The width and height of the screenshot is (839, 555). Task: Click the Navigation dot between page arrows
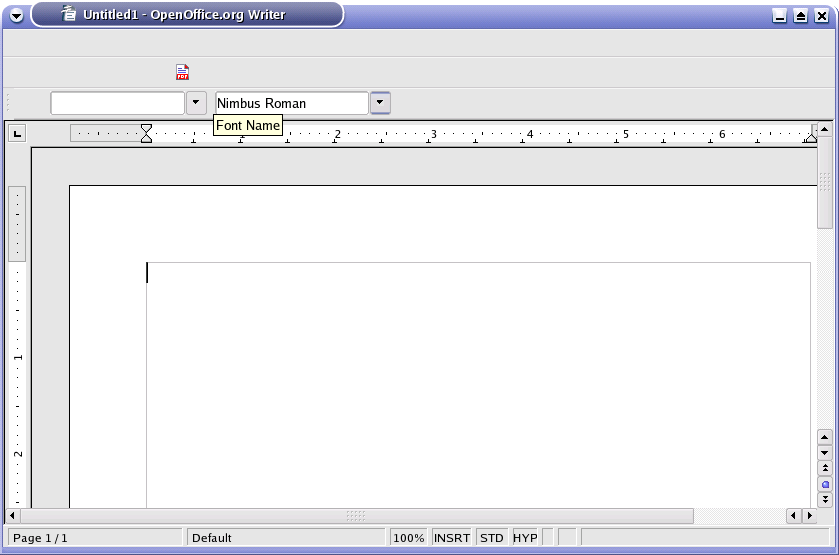point(825,483)
